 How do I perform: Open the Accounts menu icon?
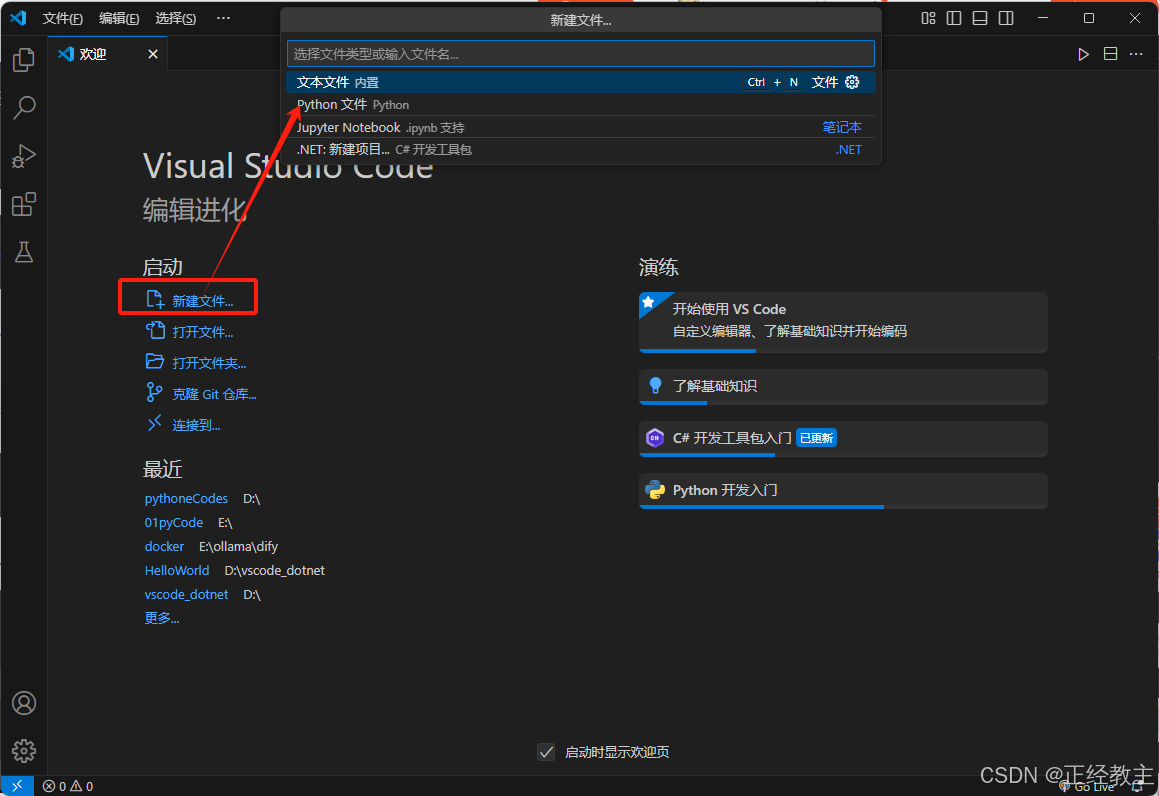coord(24,703)
